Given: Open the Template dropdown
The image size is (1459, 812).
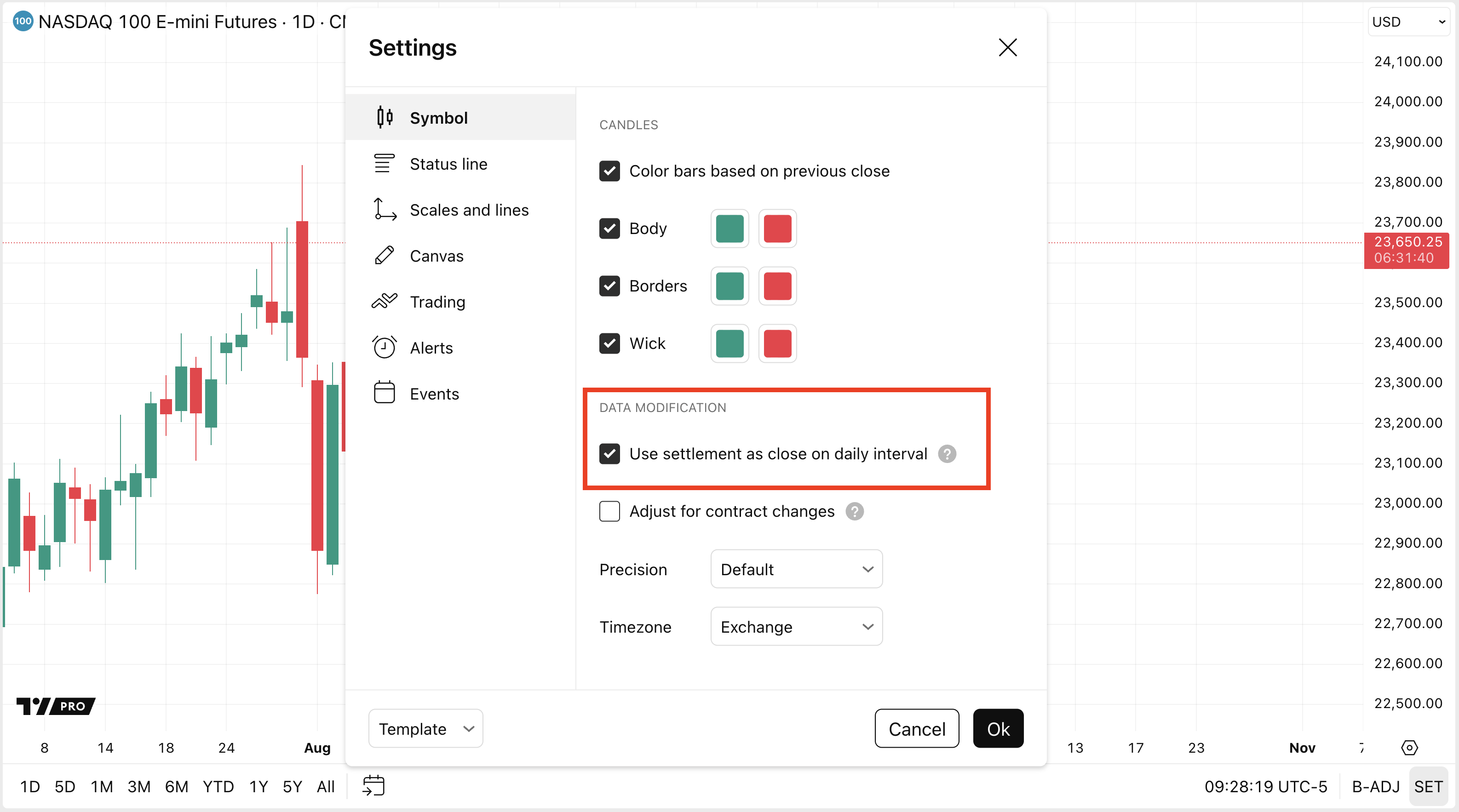Looking at the screenshot, I should click(x=425, y=729).
